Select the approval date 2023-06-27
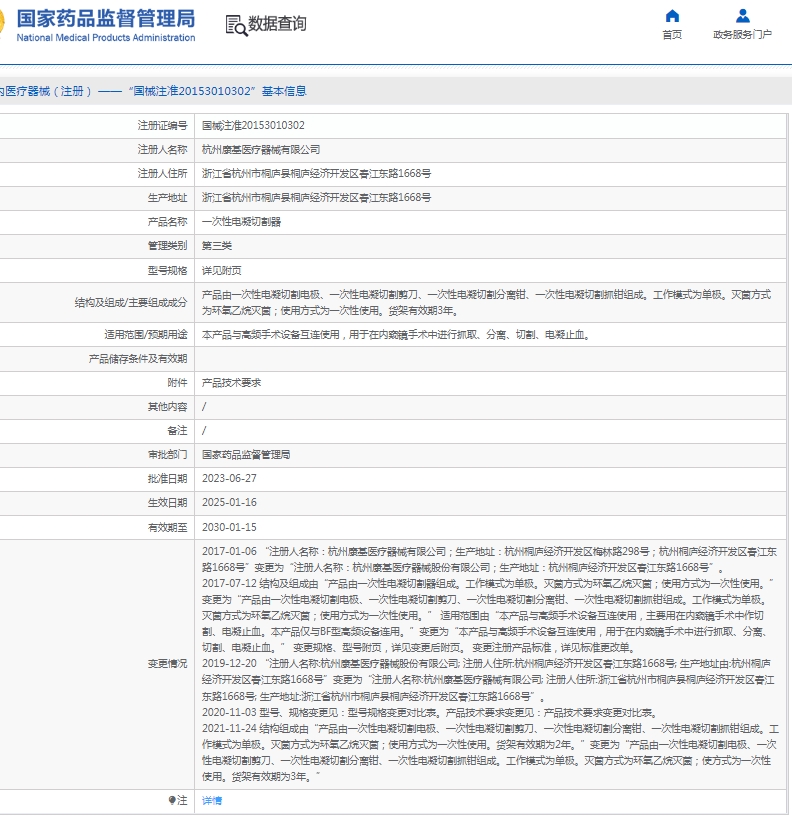The width and height of the screenshot is (792, 822). [229, 479]
